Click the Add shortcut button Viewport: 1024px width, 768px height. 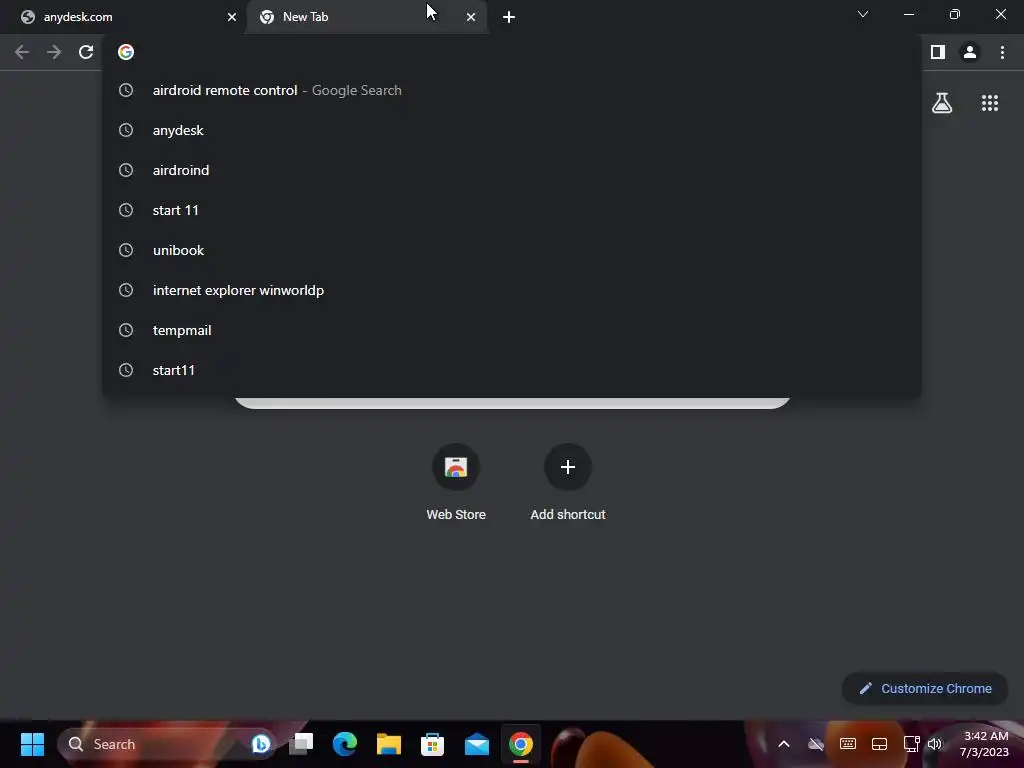pyautogui.click(x=568, y=483)
